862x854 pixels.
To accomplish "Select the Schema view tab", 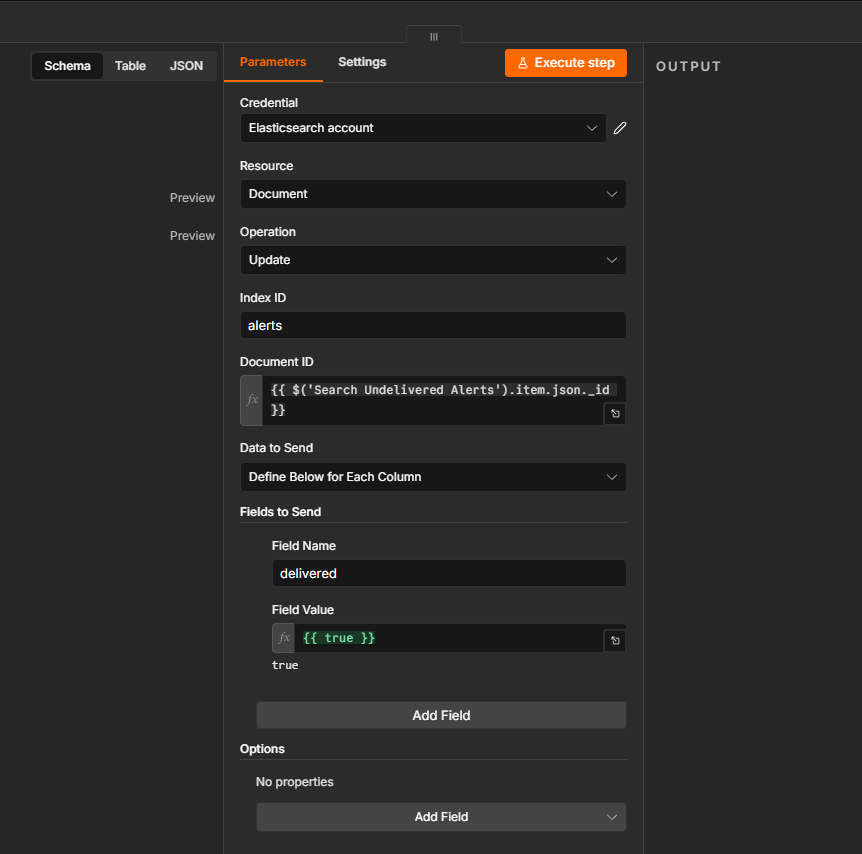I will pos(67,66).
